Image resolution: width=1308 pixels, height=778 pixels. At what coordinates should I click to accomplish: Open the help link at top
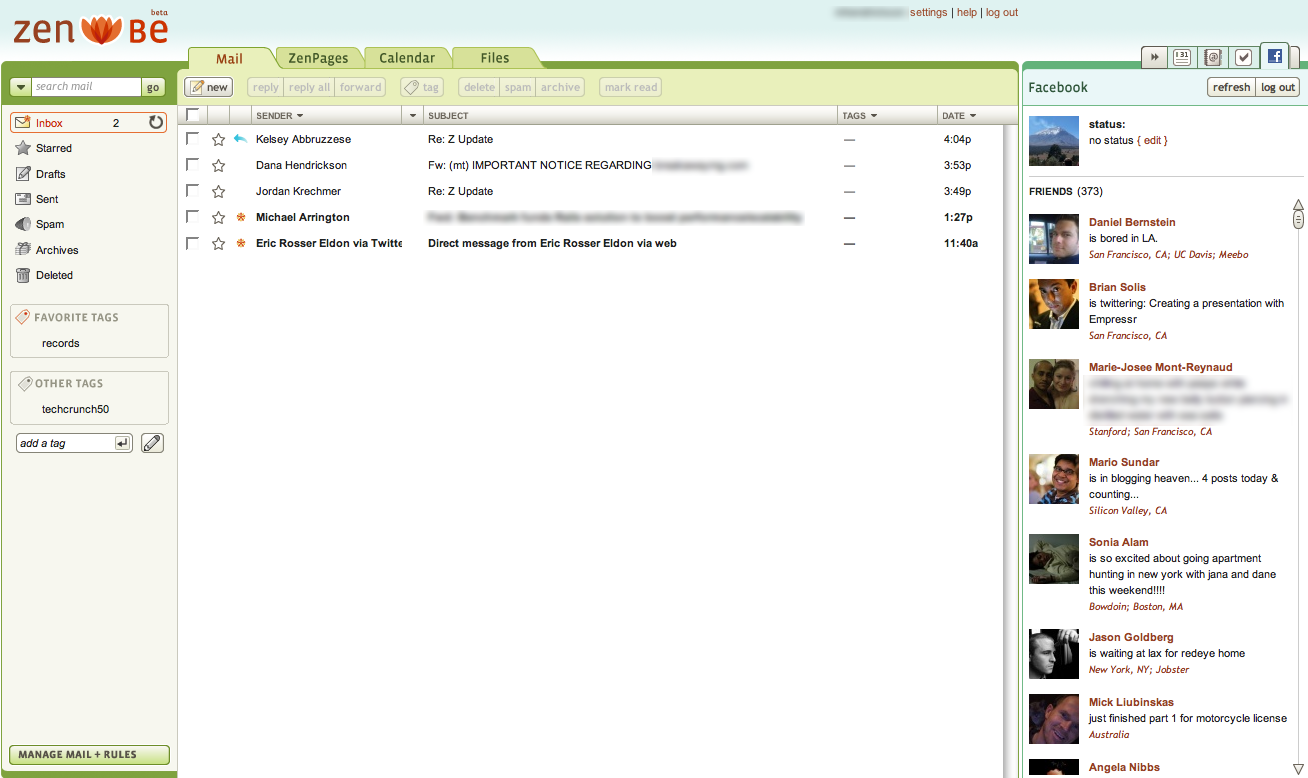click(x=967, y=13)
